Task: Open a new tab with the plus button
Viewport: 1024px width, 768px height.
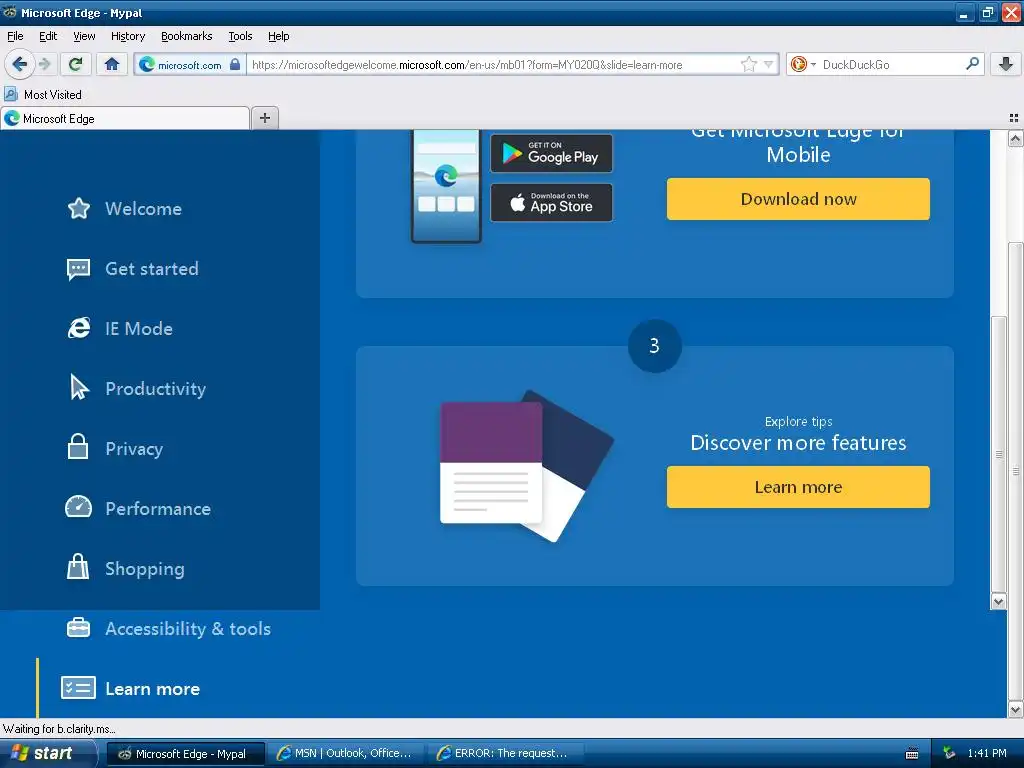Action: 264,118
